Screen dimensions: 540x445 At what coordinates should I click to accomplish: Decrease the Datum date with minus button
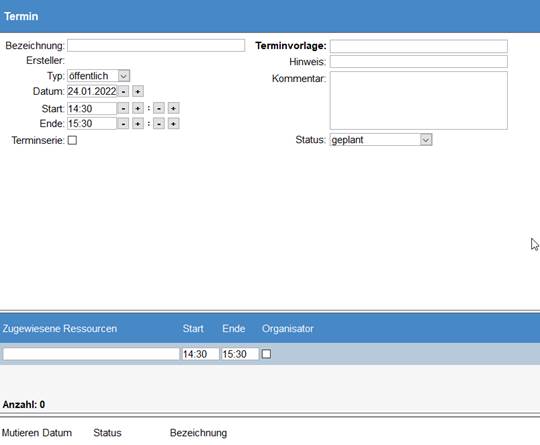click(123, 92)
